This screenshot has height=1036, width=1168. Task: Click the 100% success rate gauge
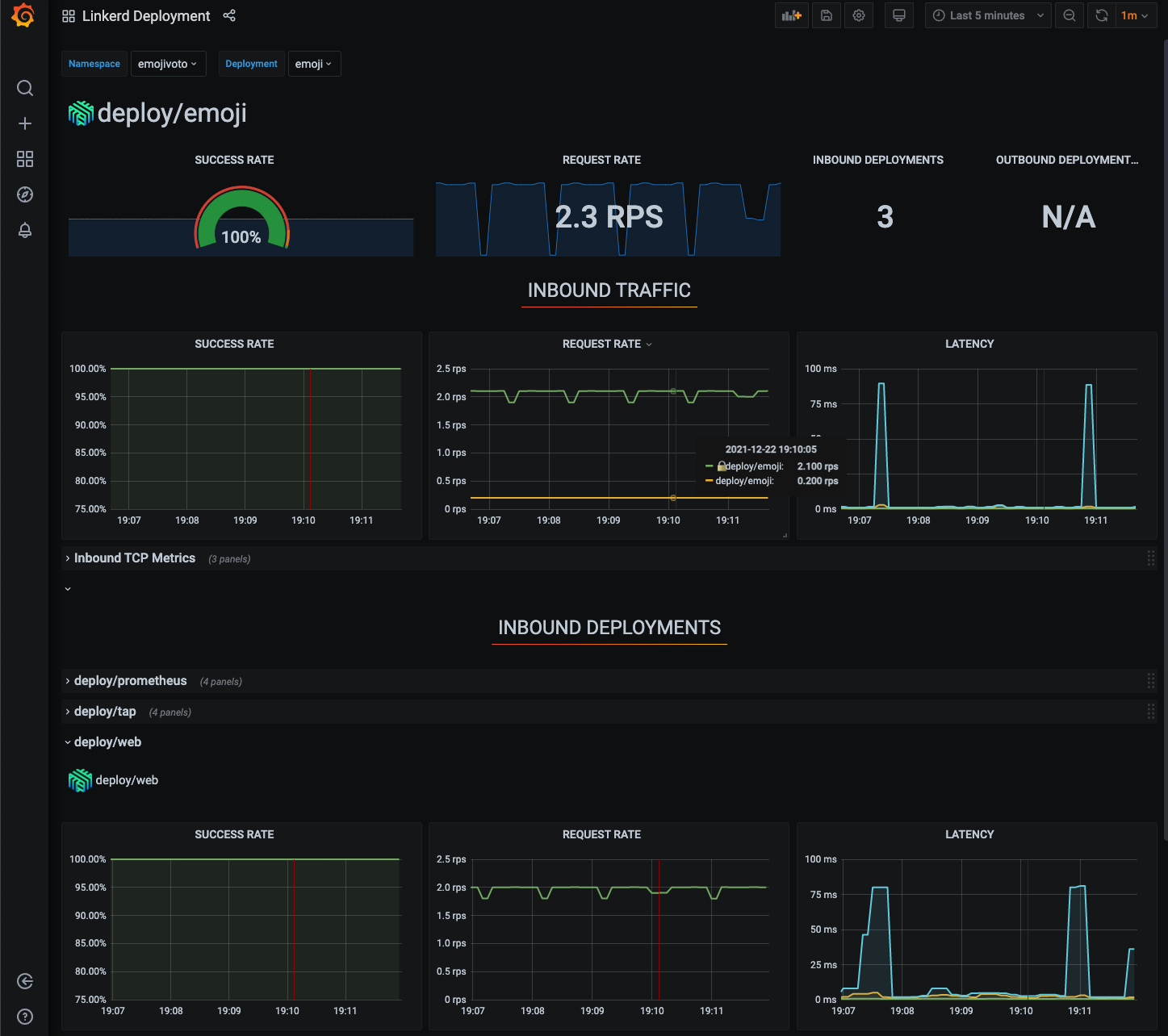coord(241,218)
